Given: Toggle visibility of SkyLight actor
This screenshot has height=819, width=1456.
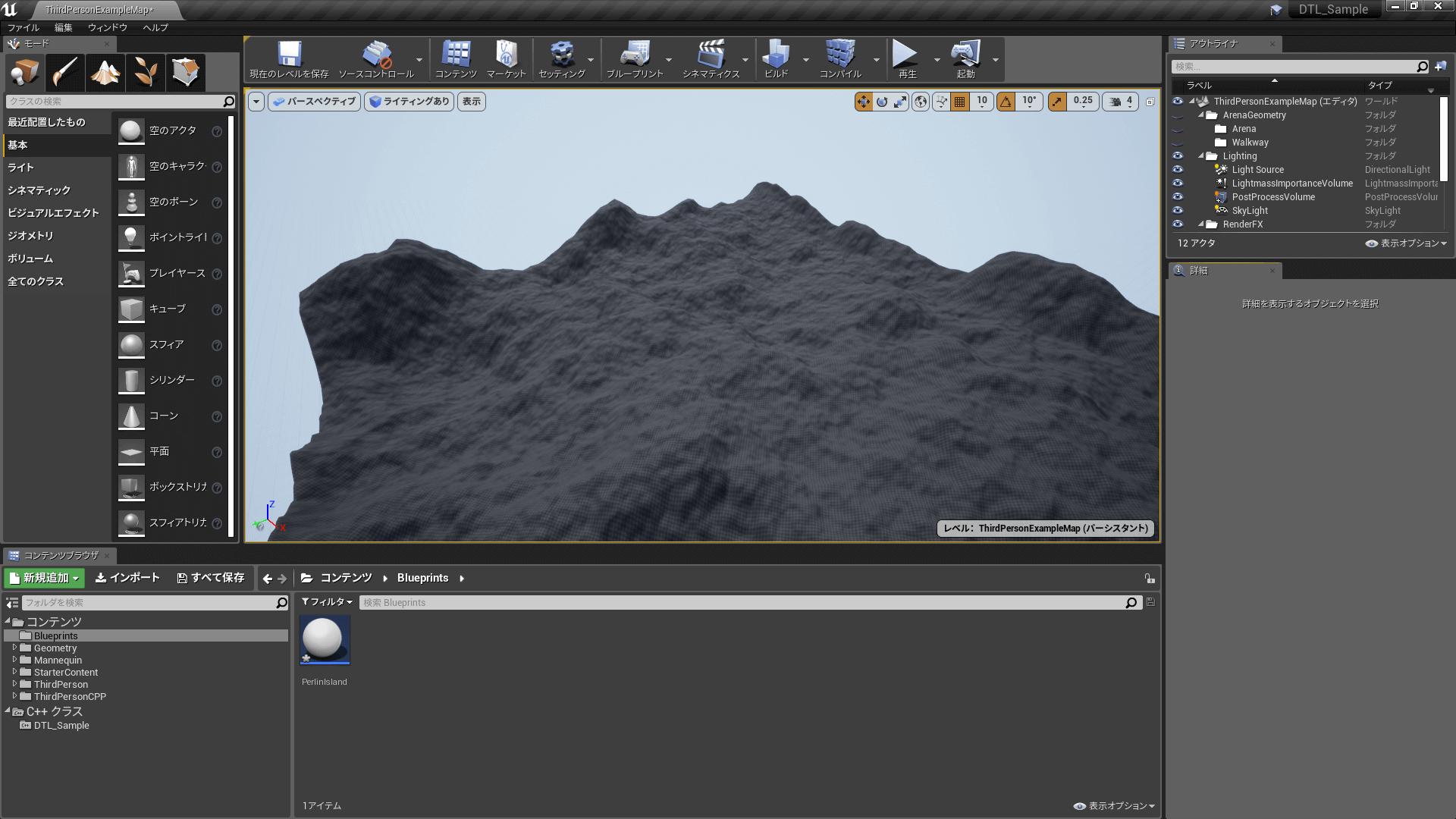Looking at the screenshot, I should [x=1178, y=211].
